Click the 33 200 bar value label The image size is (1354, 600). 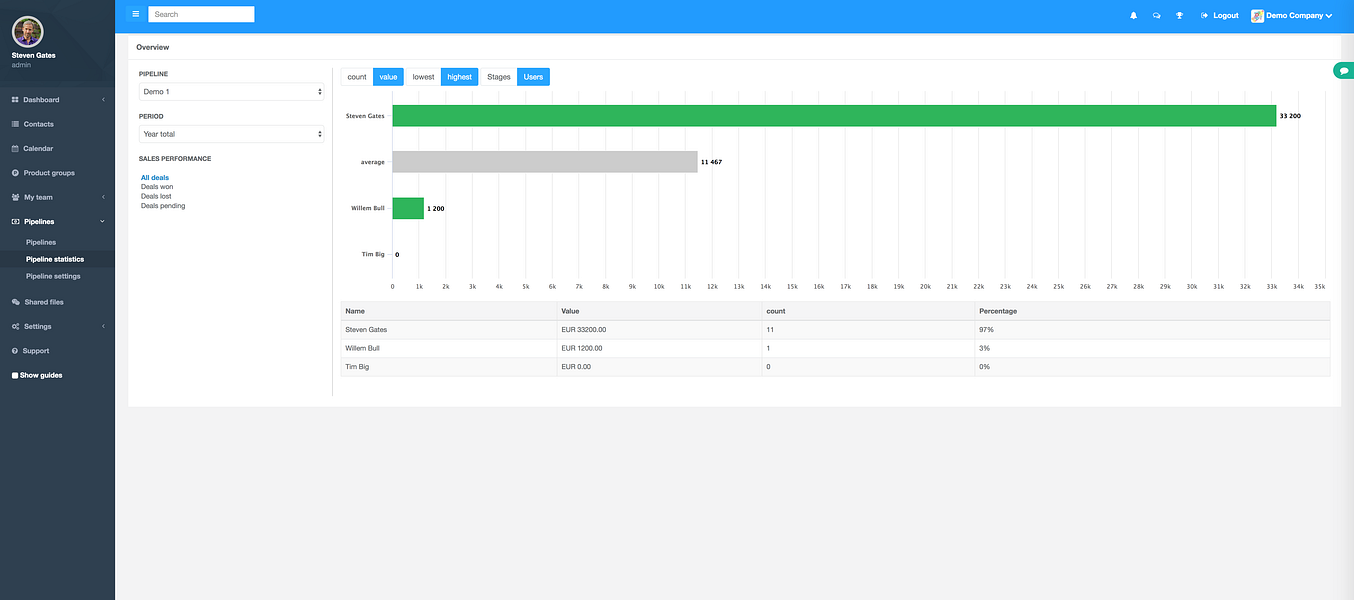[1290, 116]
